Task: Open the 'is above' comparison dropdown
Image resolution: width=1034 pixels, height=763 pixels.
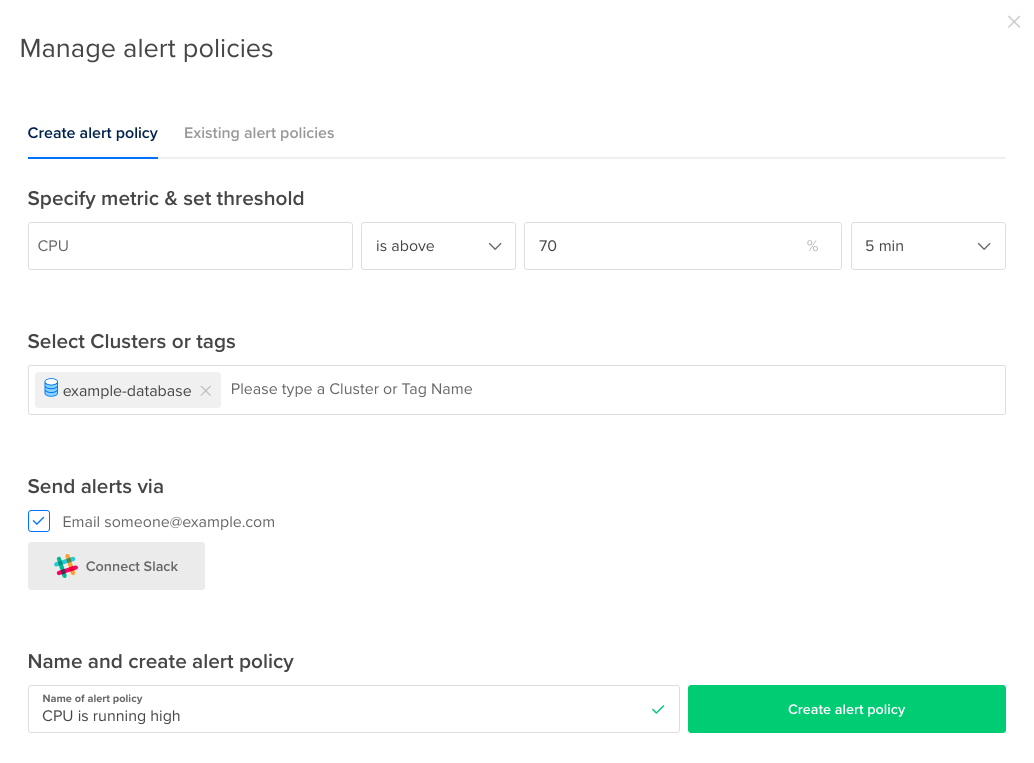Action: [438, 246]
